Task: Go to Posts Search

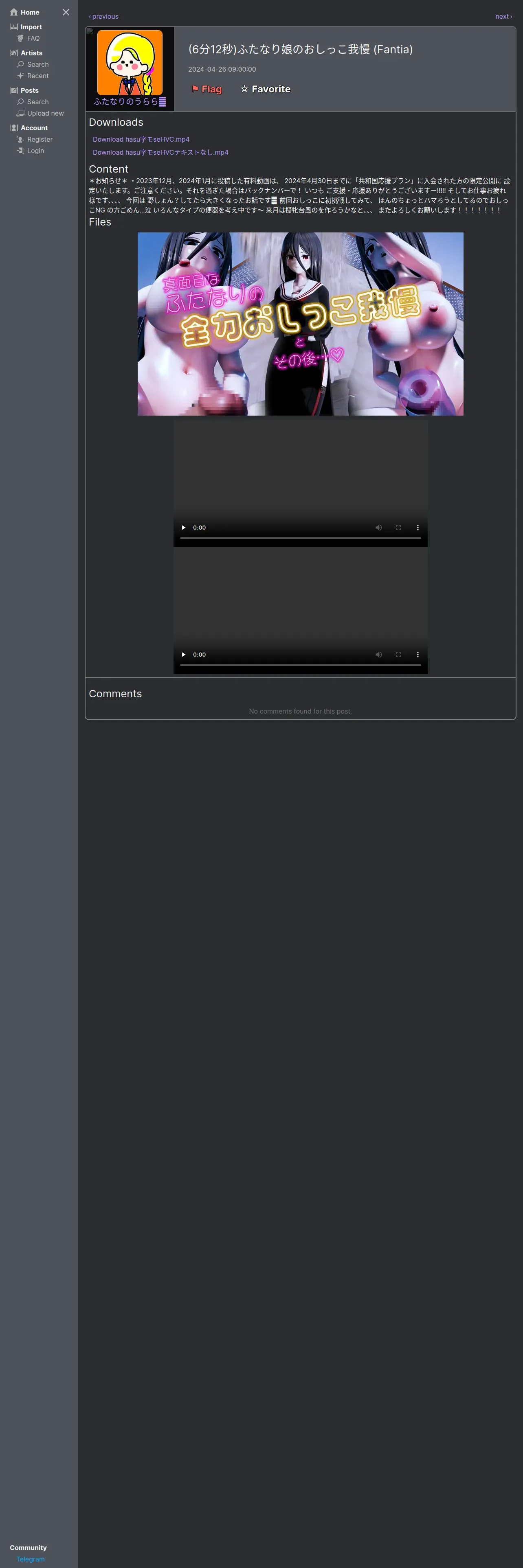Action: tap(33, 102)
